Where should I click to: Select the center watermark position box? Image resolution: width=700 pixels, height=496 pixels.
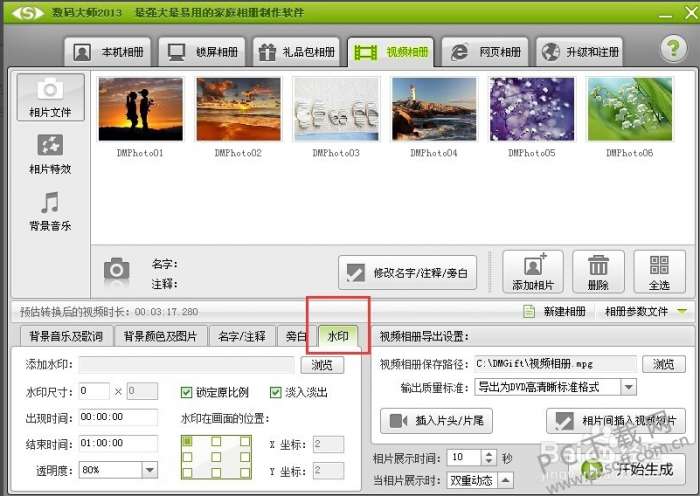pos(216,457)
